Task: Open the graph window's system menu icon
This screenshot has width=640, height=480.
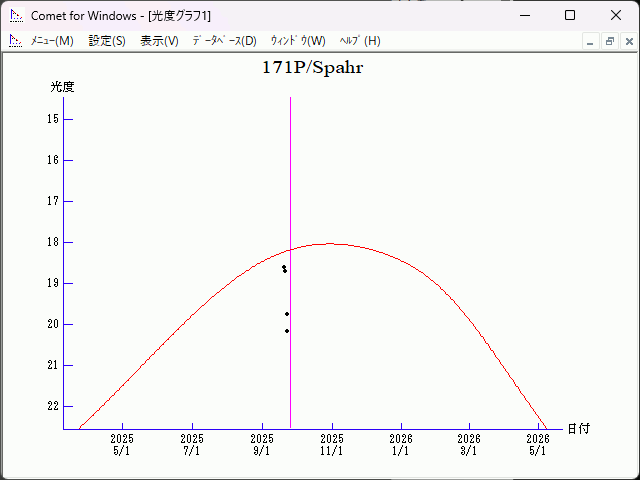Action: tap(15, 41)
